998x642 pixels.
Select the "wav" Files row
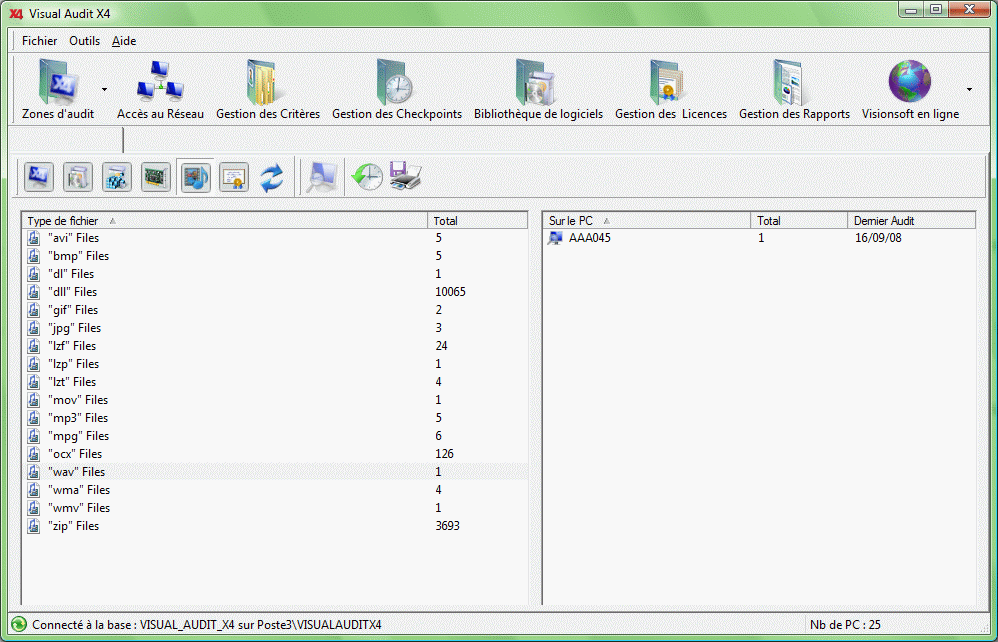point(275,472)
